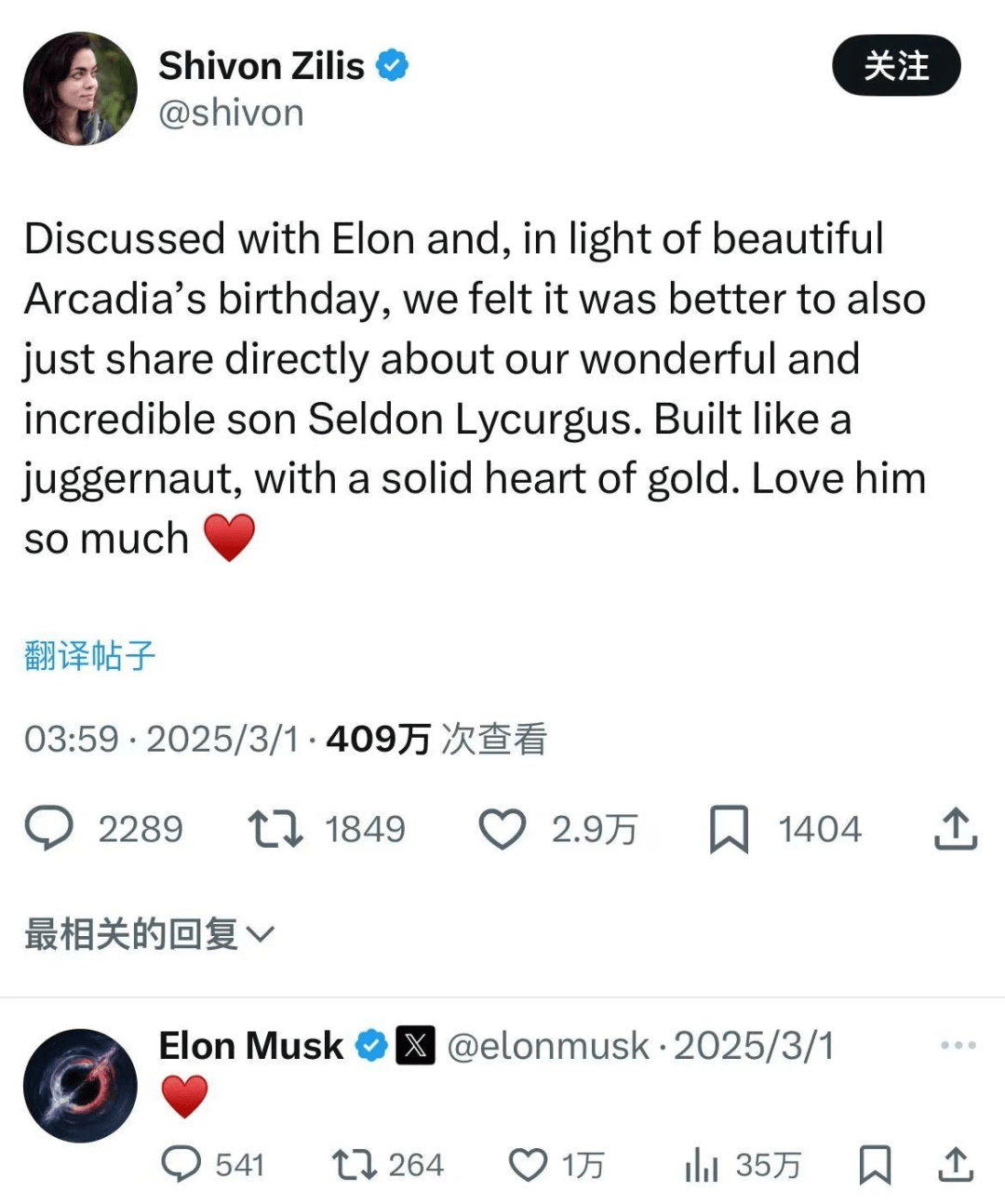1005x1204 pixels.
Task: Repost Shivon Zilis's post
Action: tap(275, 828)
